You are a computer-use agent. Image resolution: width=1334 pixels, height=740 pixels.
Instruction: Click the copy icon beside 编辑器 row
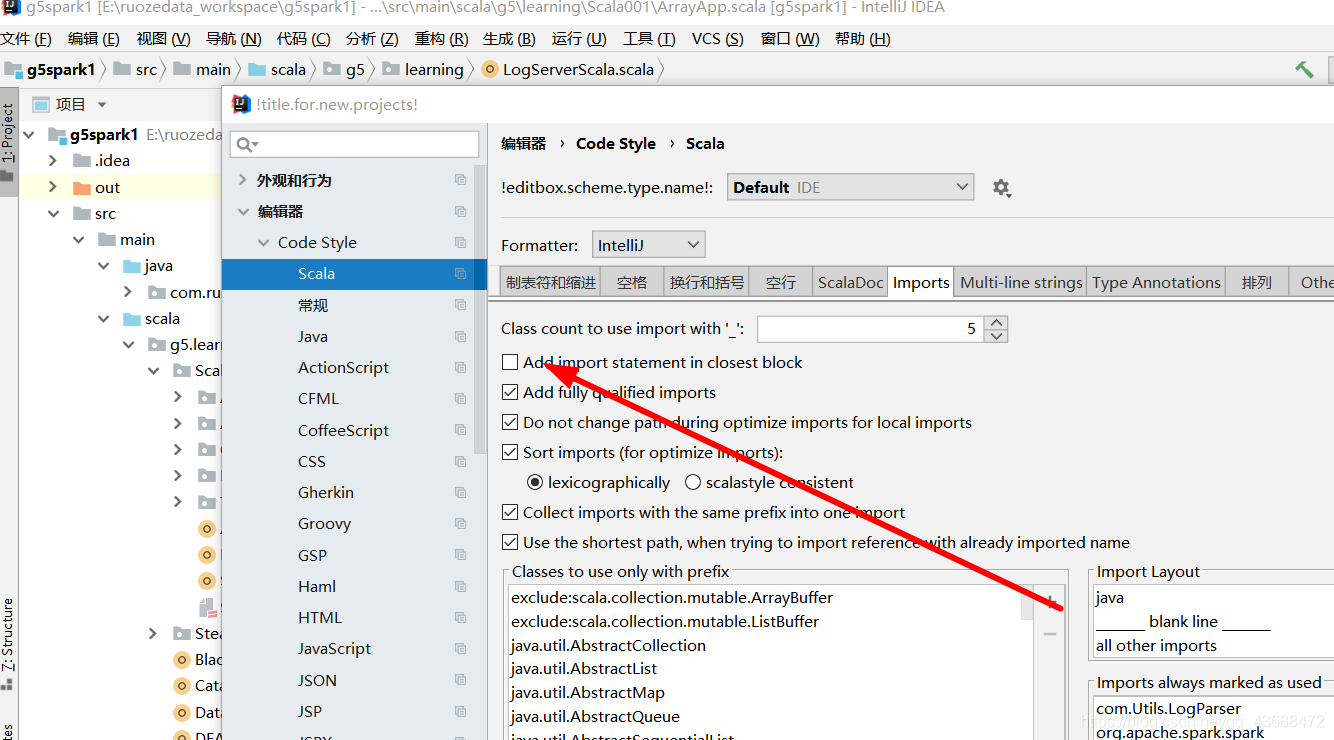click(460, 211)
